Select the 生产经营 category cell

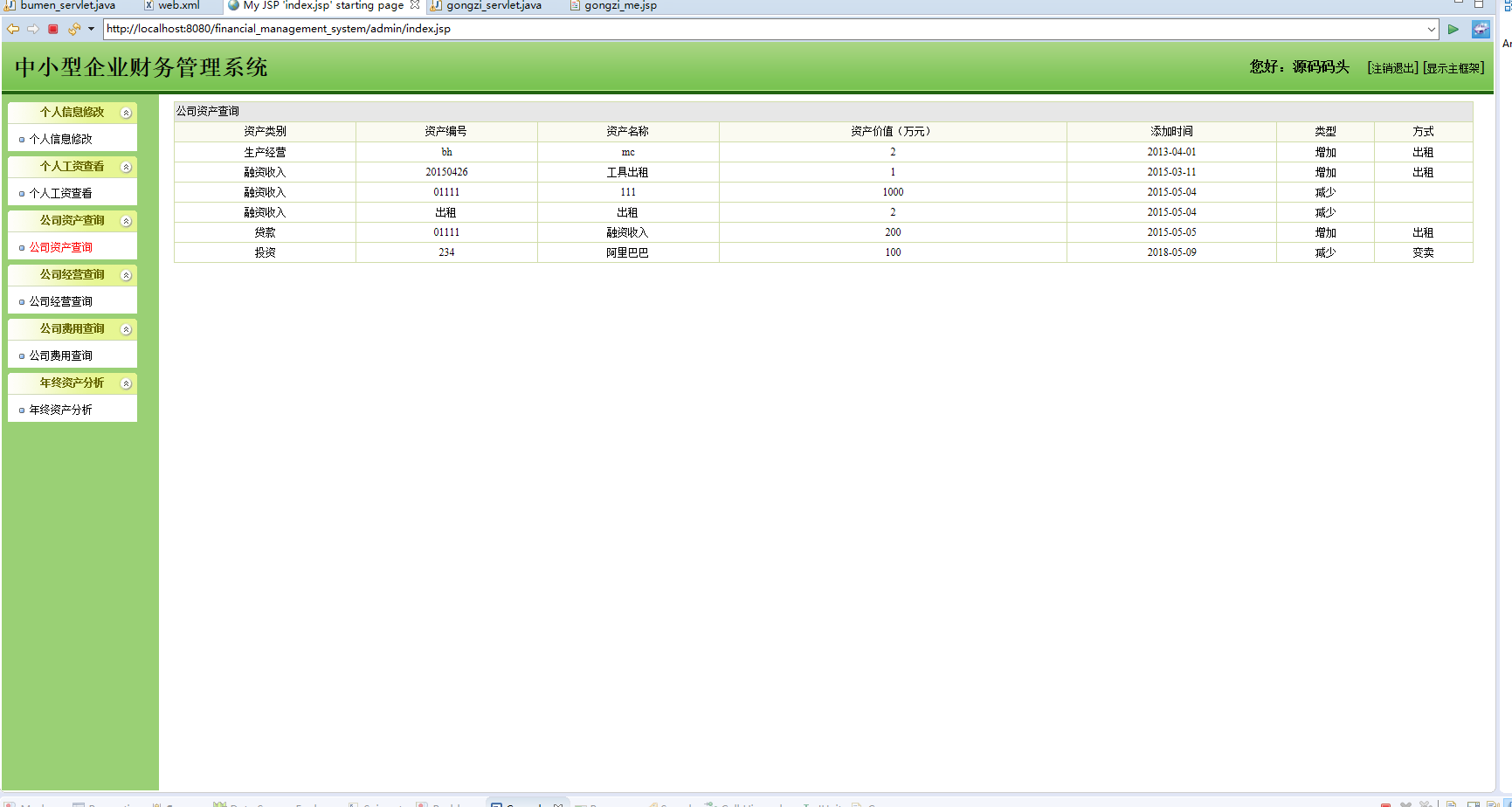[x=265, y=152]
